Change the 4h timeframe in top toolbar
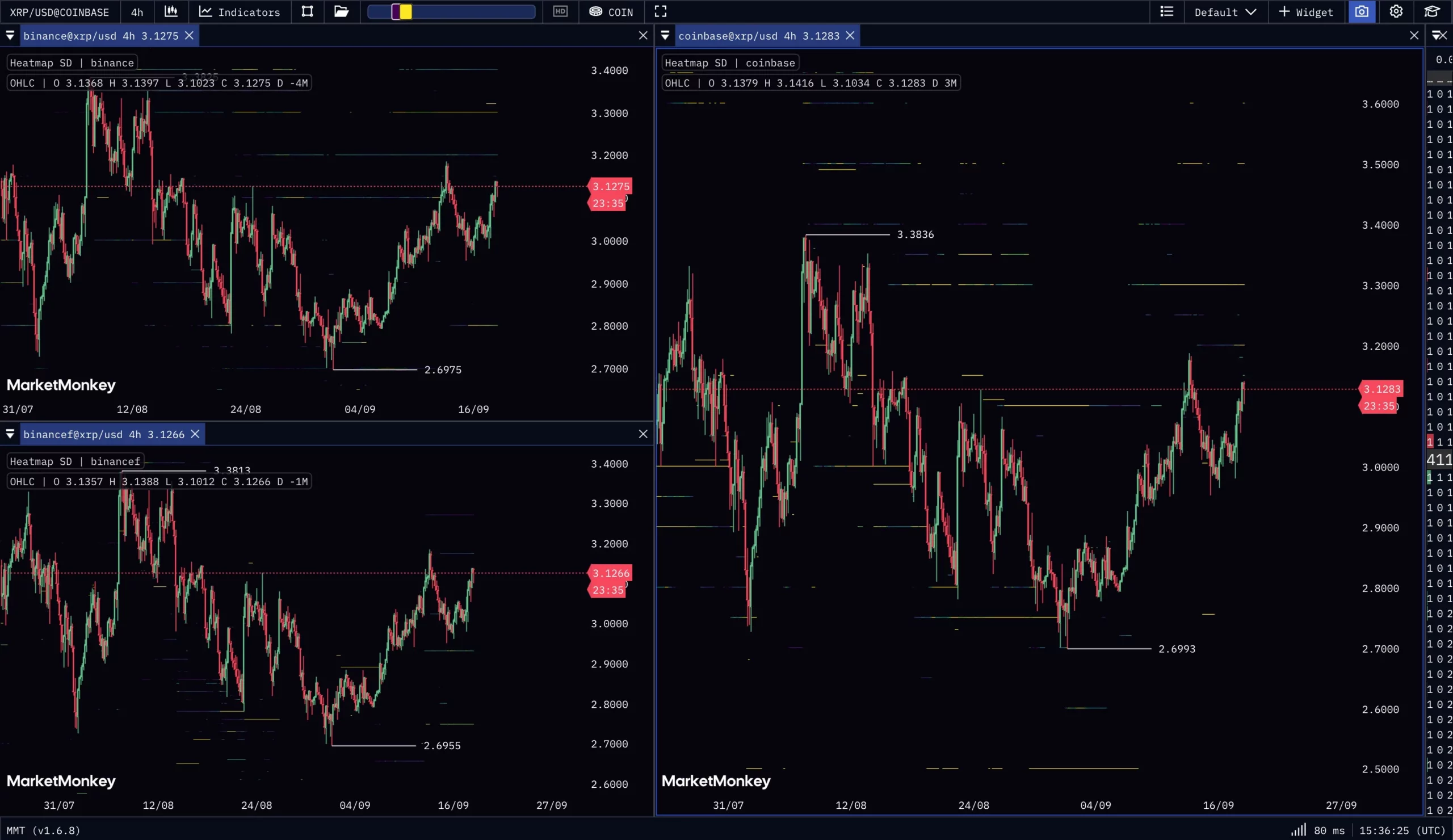The width and height of the screenshot is (1453, 840). click(x=137, y=11)
